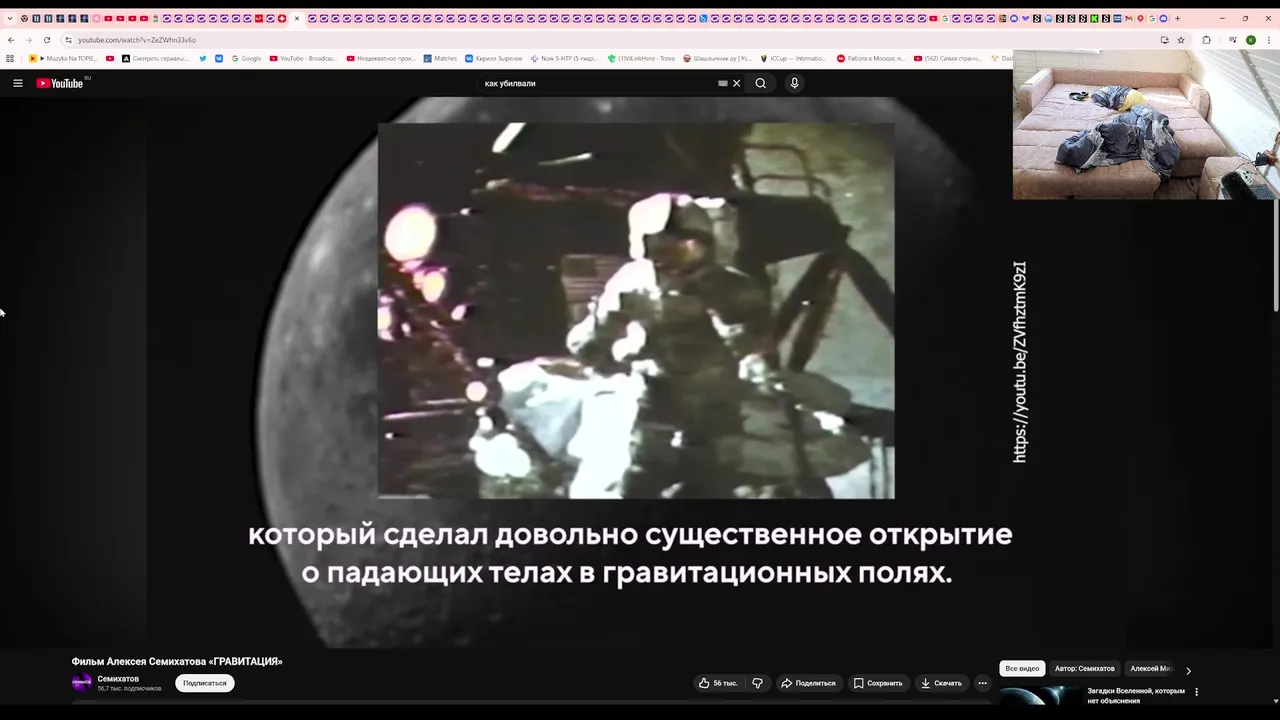Viewport: 1280px width, 720px height.
Task: Go to the YouTube home logo
Action: tap(60, 83)
